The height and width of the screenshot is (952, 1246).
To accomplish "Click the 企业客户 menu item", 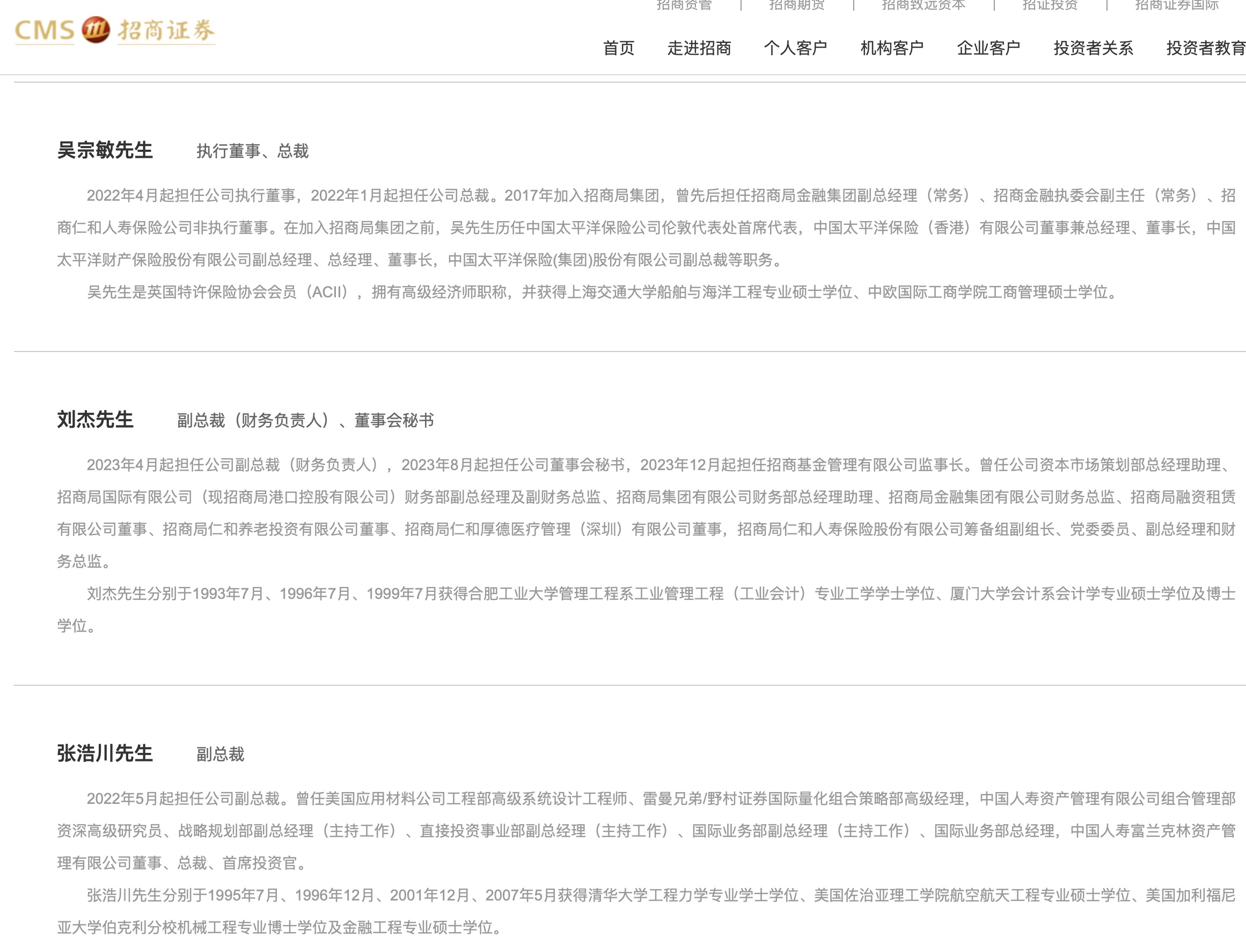I will point(988,48).
